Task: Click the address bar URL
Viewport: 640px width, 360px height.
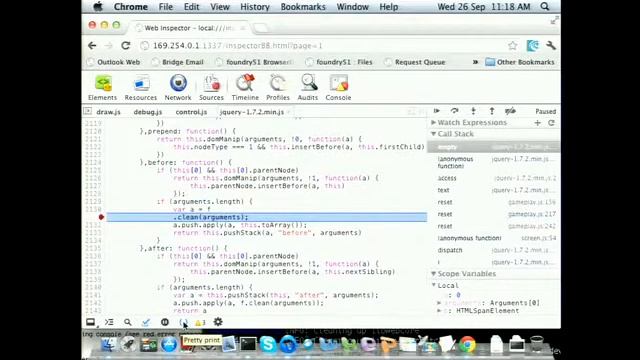Action: (x=238, y=46)
